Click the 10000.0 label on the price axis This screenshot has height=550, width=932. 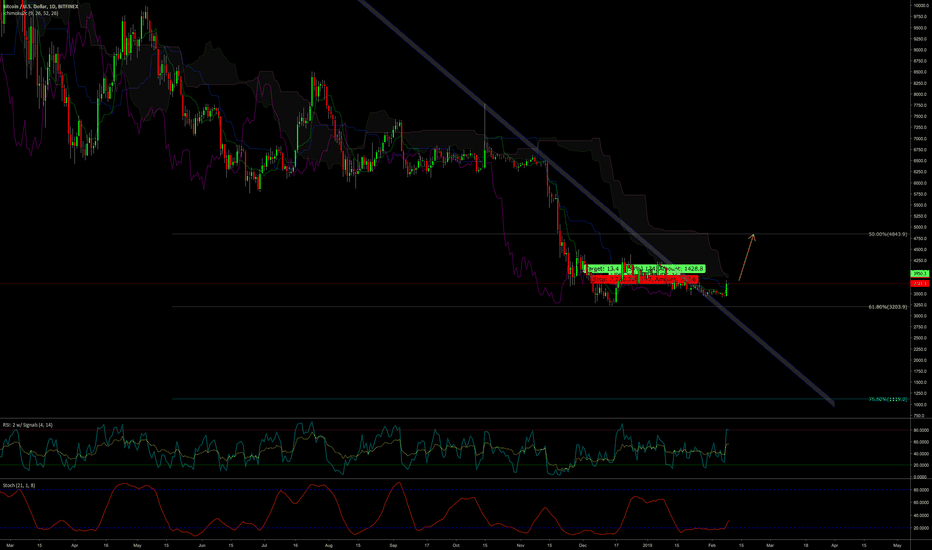(x=920, y=5)
